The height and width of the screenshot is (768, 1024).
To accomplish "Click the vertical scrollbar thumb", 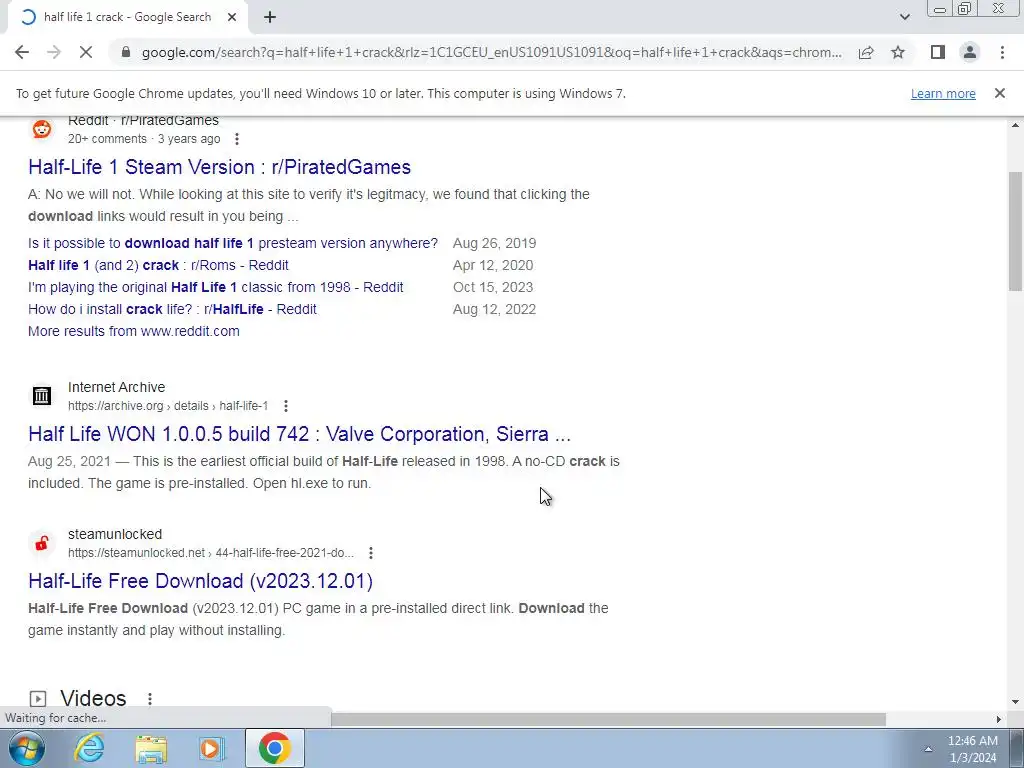I will coord(1016,231).
